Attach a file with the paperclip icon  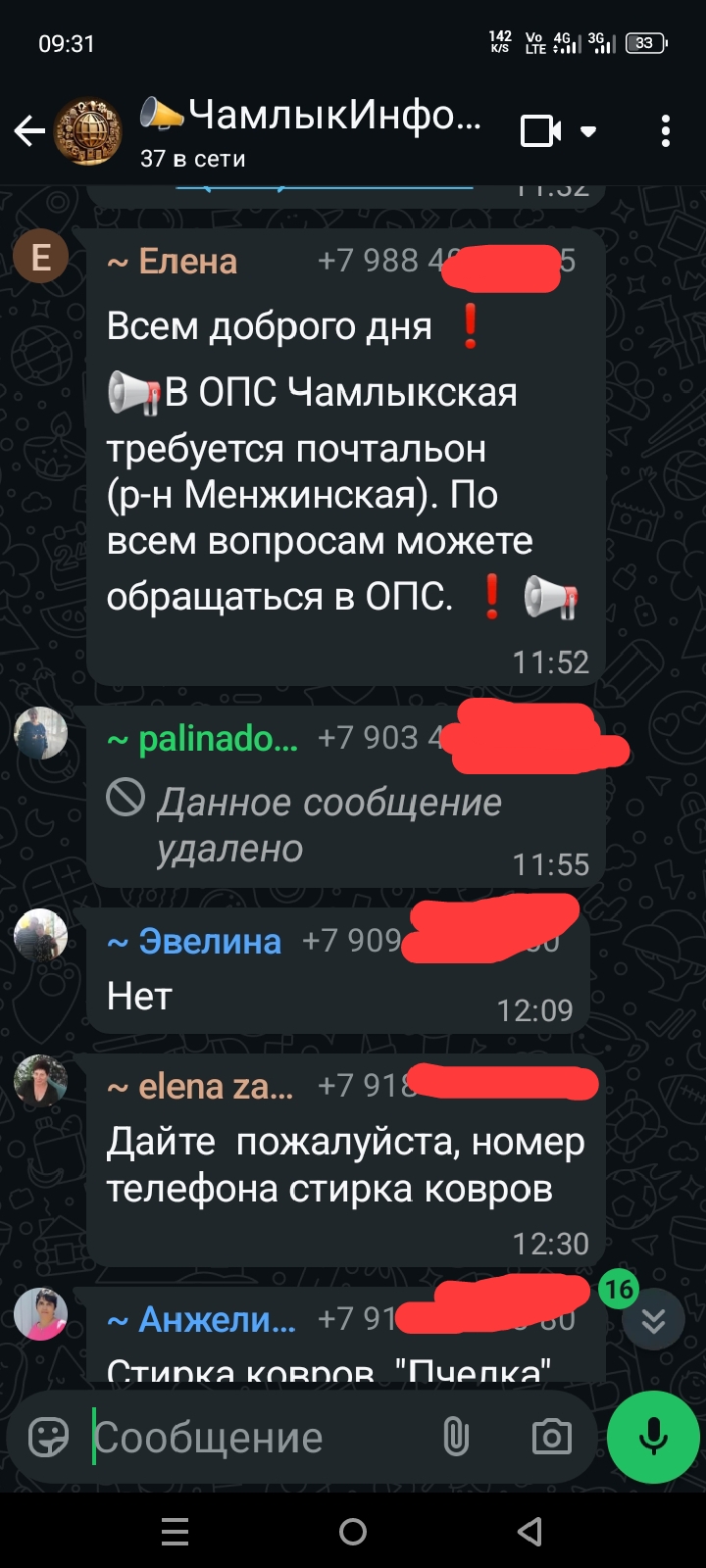(x=456, y=1438)
